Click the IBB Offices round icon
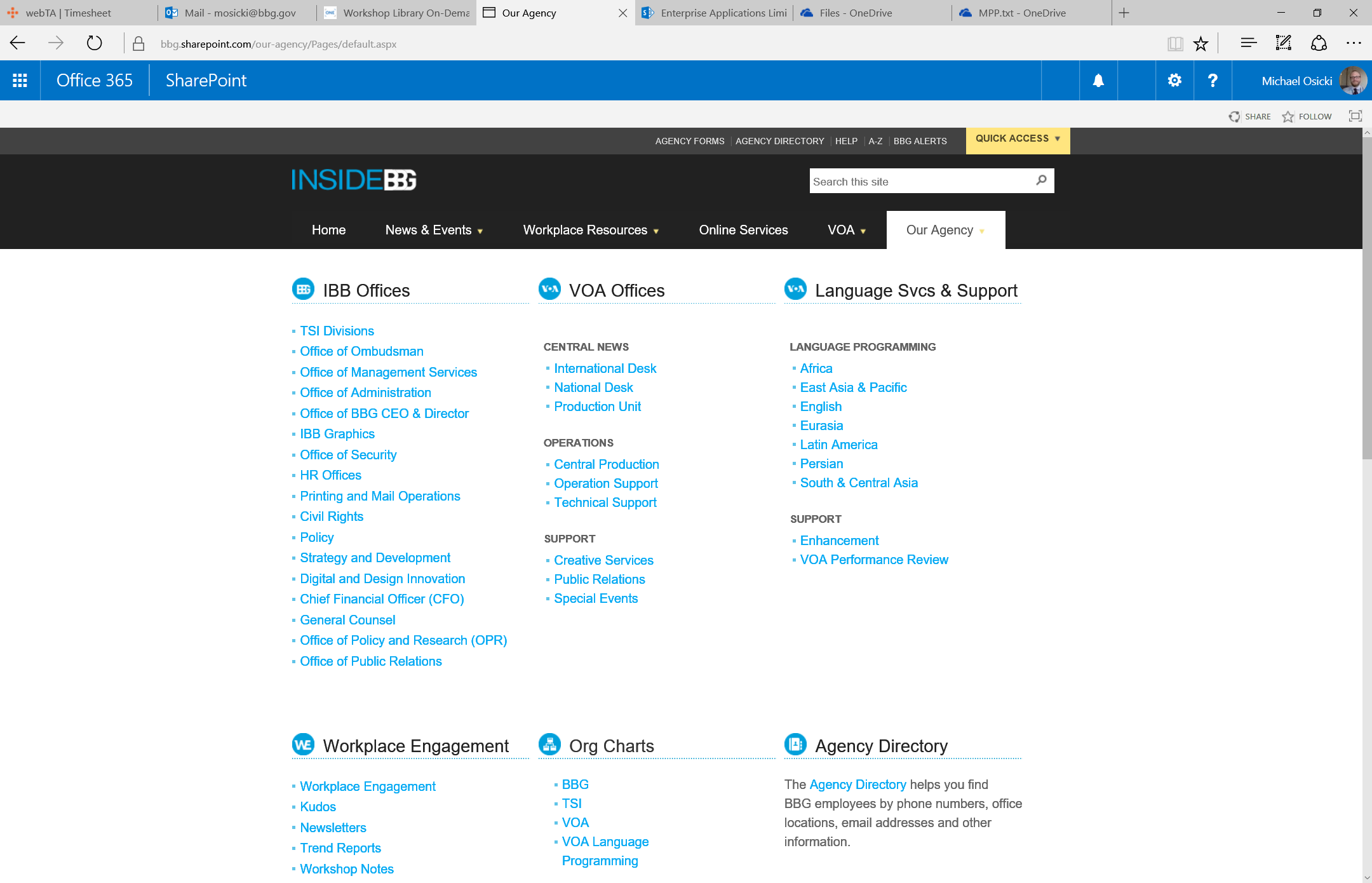This screenshot has height=883, width=1372. click(303, 290)
